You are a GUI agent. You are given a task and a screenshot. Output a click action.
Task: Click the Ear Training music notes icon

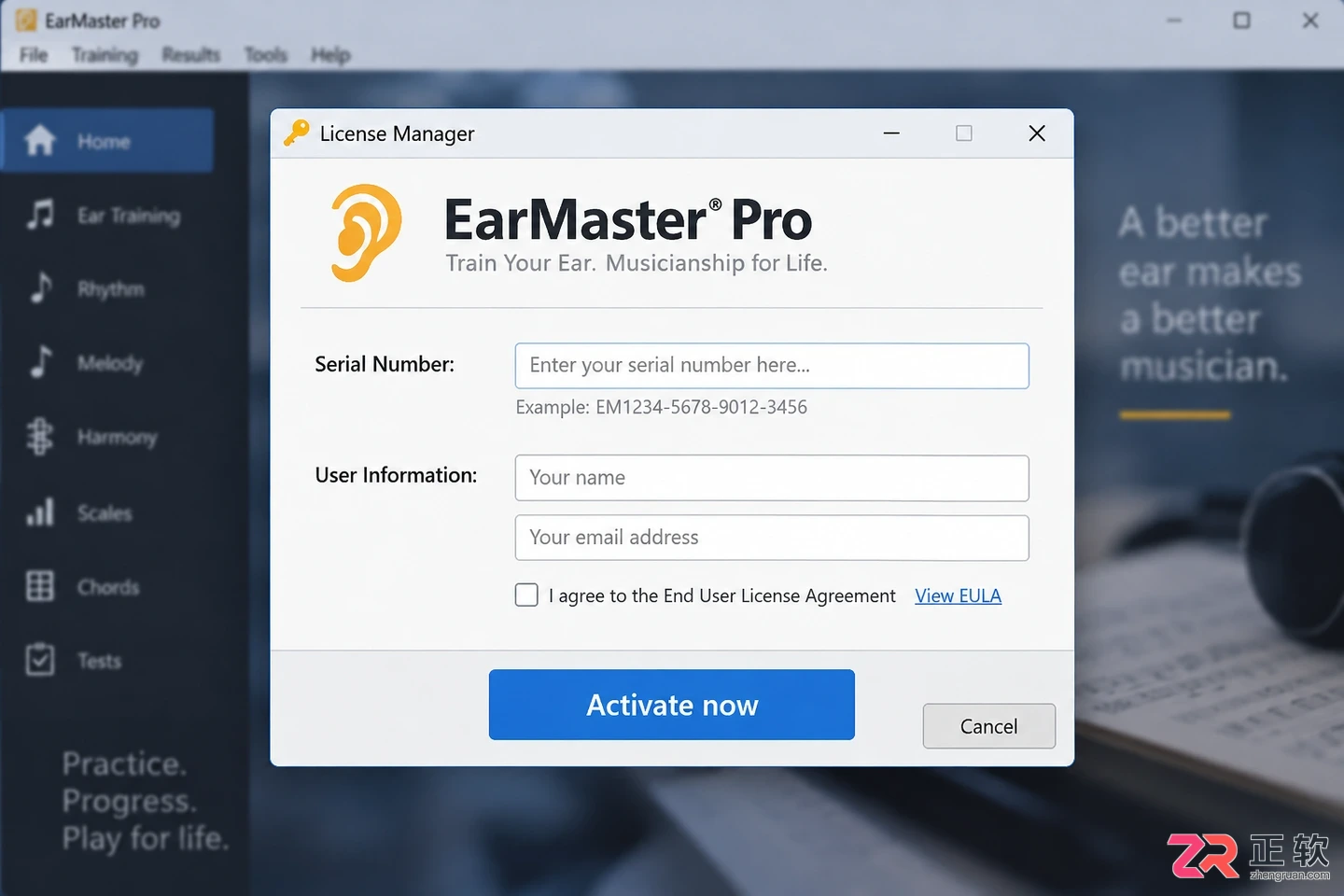(40, 215)
